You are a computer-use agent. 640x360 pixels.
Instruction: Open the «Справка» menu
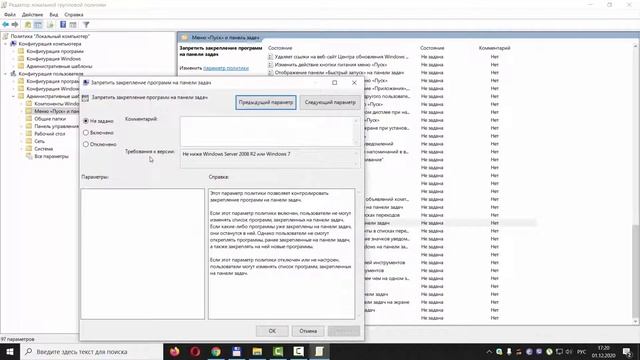(x=74, y=14)
